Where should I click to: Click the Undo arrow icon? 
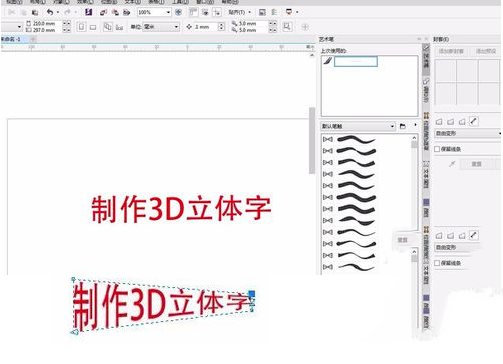pos(50,12)
